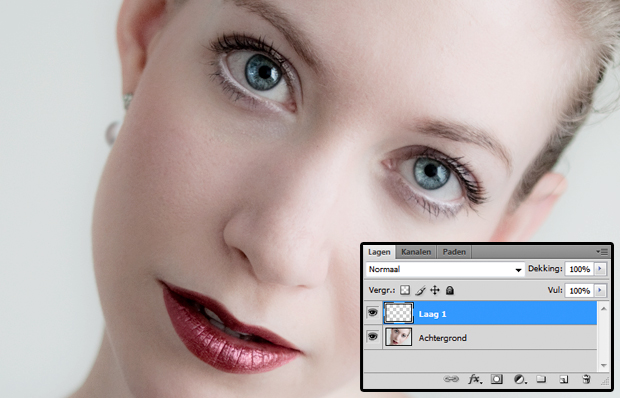620x398 pixels.
Task: Toggle lock all padlock icon
Action: point(450,290)
